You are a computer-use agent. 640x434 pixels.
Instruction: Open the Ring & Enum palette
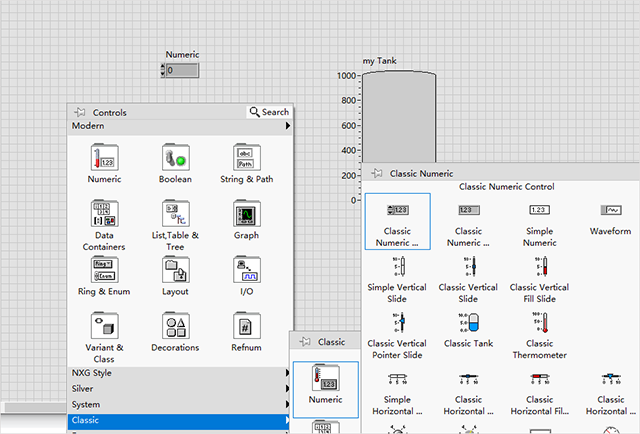click(104, 271)
